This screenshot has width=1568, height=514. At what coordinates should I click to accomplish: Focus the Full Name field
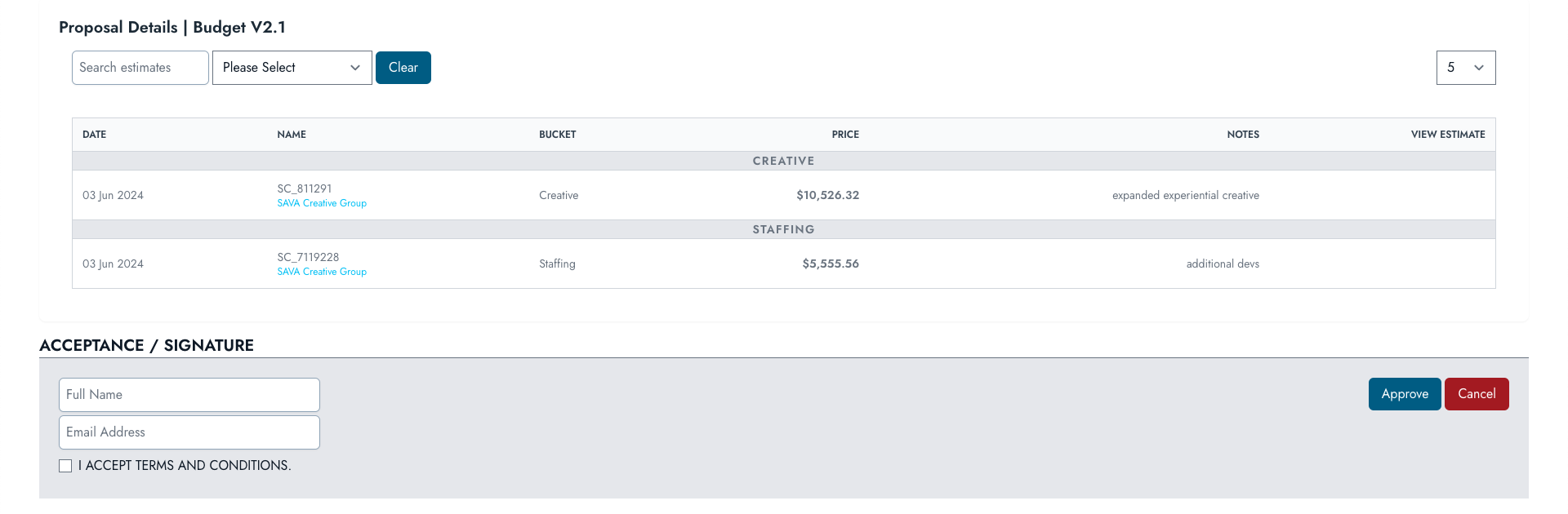click(189, 395)
